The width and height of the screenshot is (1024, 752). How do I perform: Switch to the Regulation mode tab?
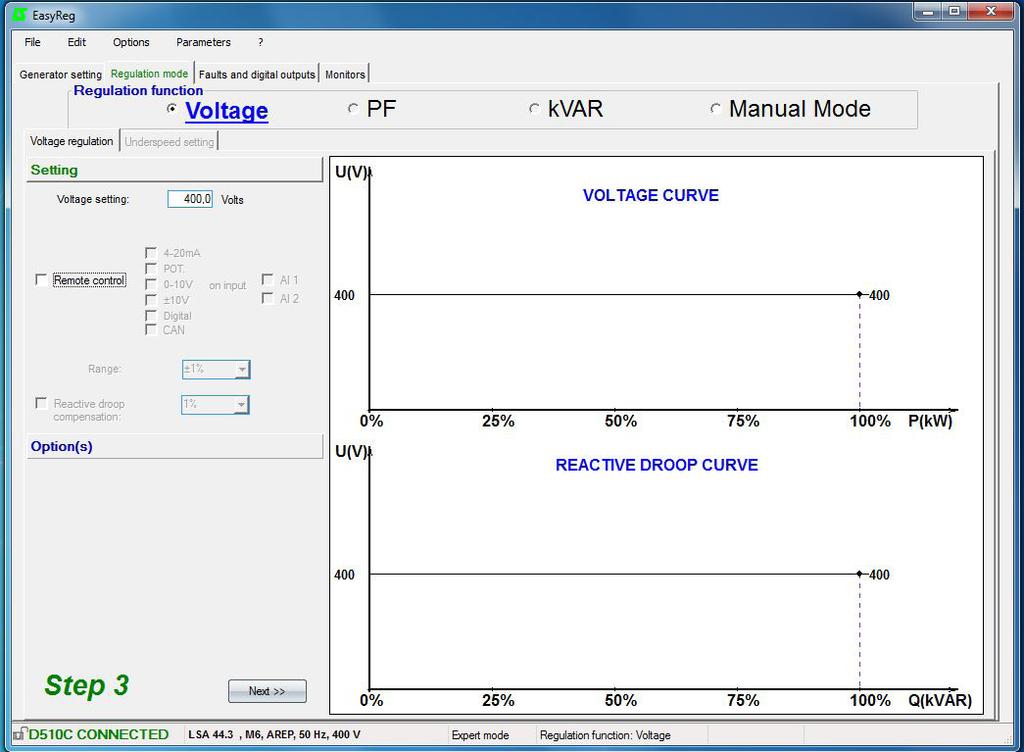149,74
